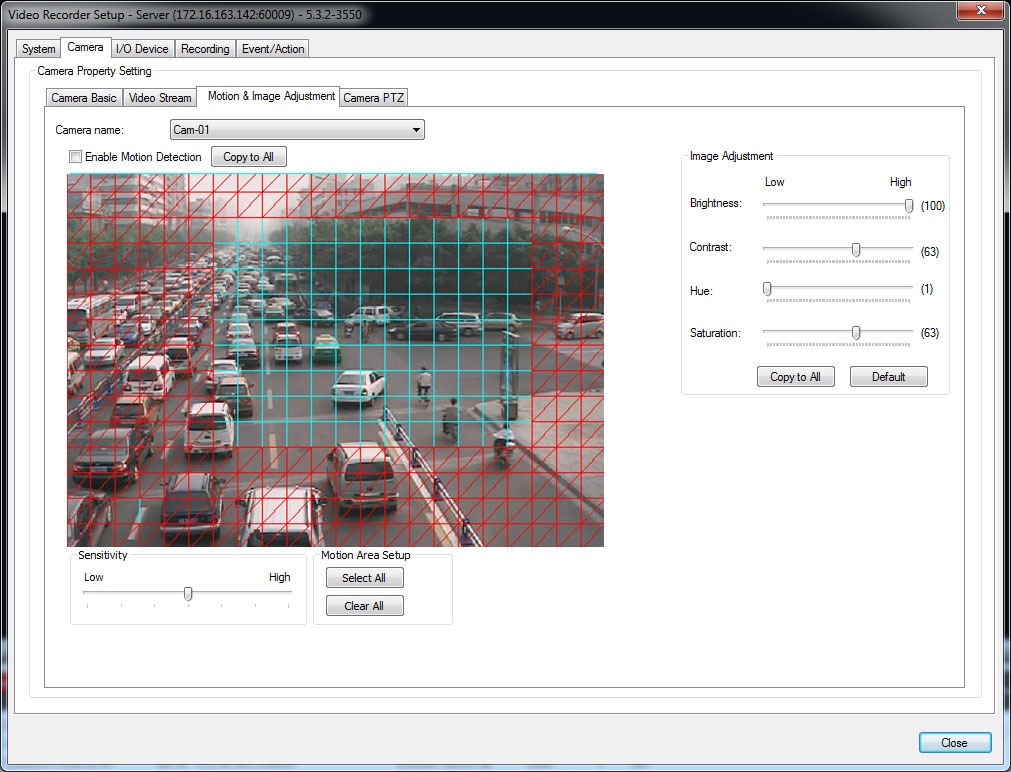Viewport: 1011px width, 772px height.
Task: Click the Saturation slider handle
Action: click(x=856, y=332)
